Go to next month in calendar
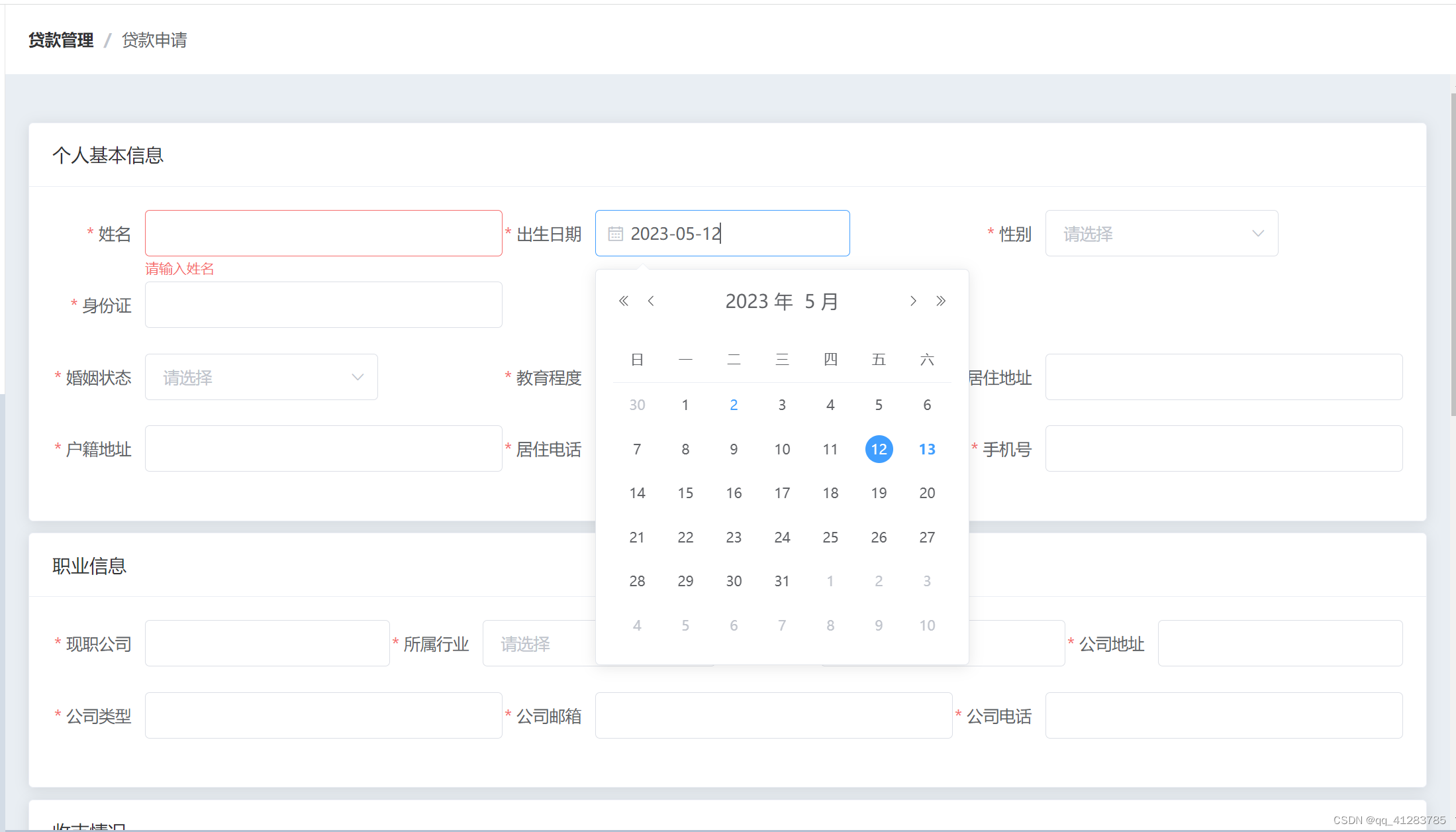This screenshot has height=832, width=1456. click(913, 301)
